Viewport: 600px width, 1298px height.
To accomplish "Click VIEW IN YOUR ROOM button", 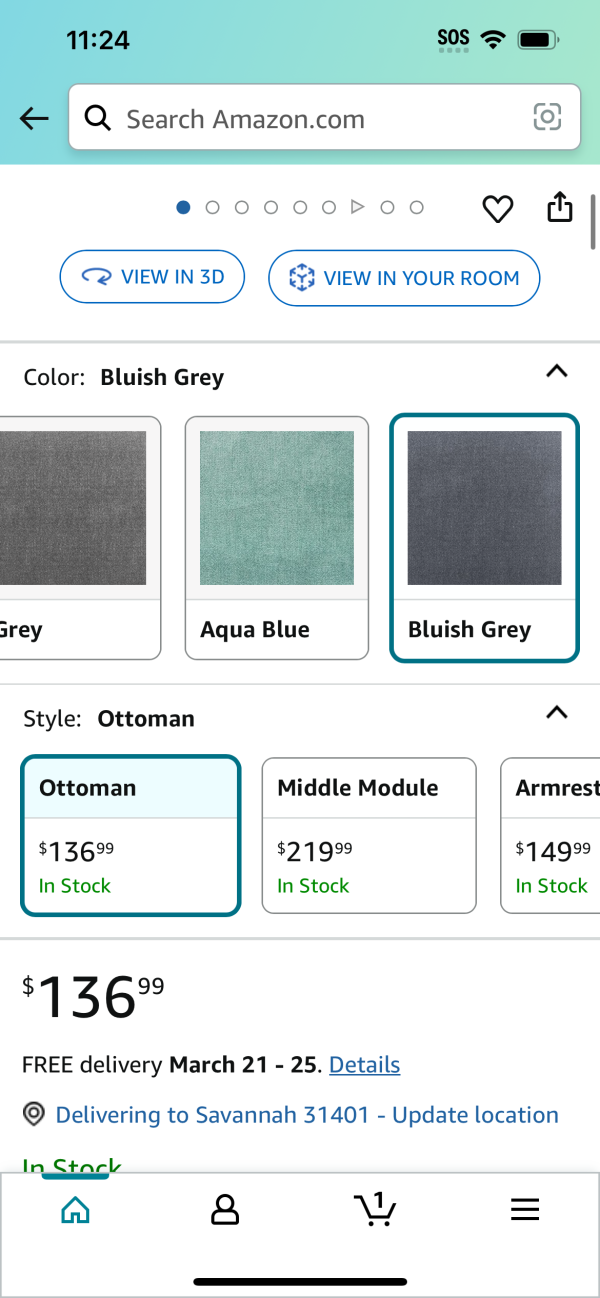I will 404,278.
